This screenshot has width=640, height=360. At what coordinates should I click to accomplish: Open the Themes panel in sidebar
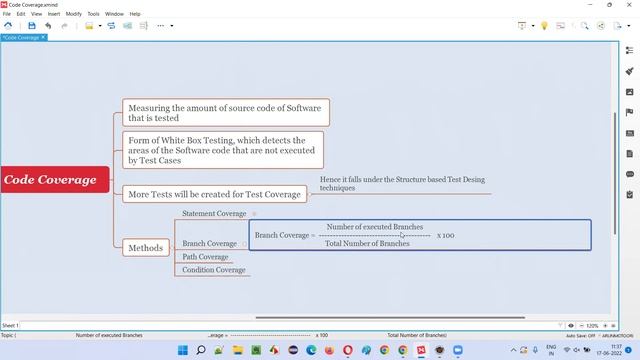pyautogui.click(x=629, y=133)
